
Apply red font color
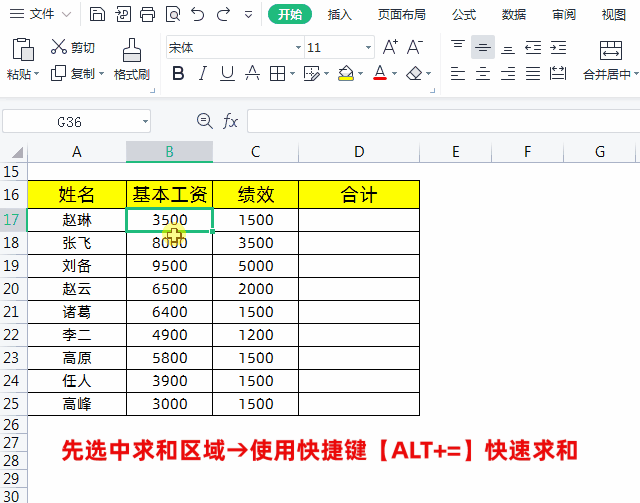coord(380,73)
